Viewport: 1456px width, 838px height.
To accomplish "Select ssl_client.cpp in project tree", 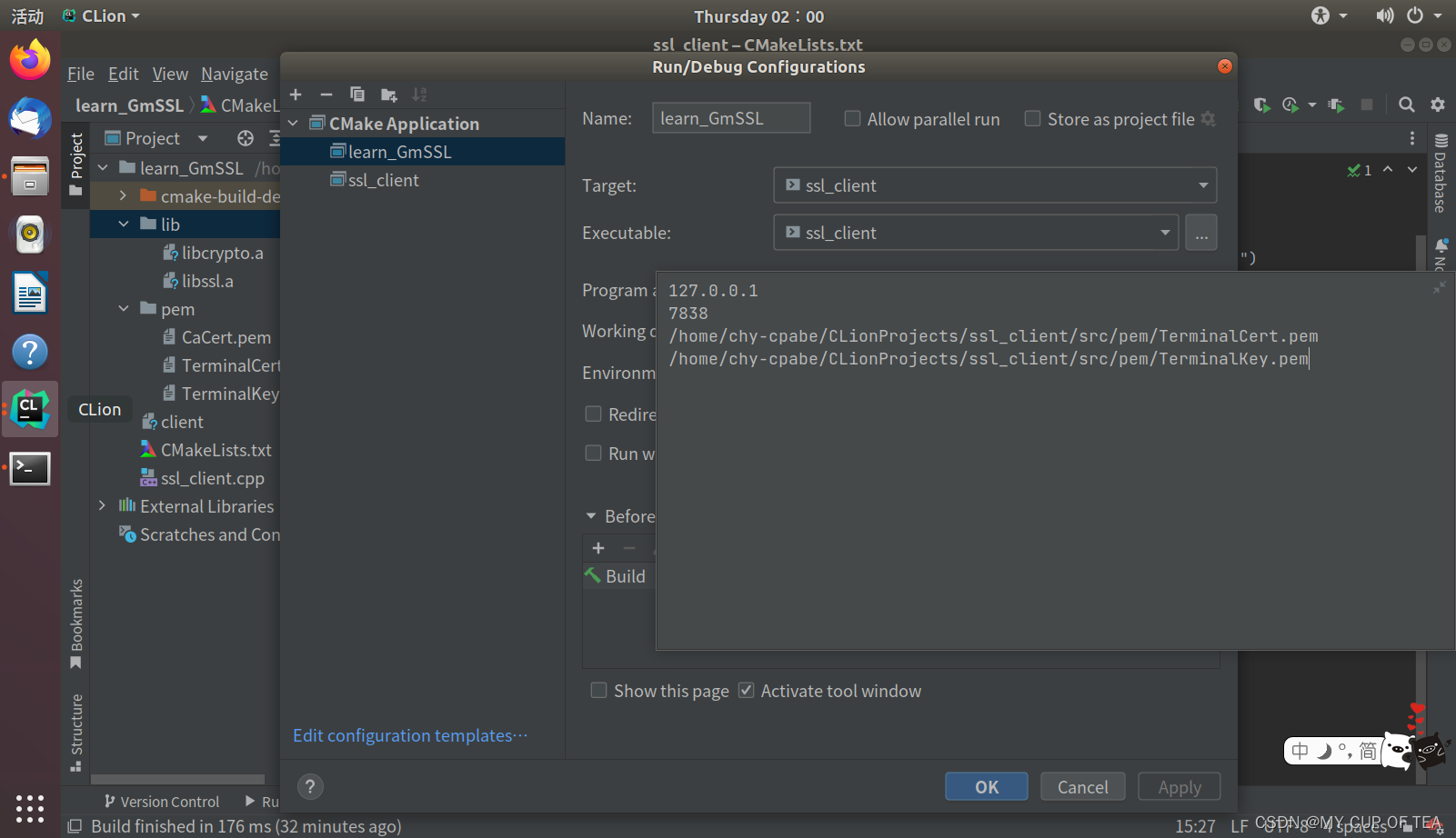I will [x=212, y=478].
